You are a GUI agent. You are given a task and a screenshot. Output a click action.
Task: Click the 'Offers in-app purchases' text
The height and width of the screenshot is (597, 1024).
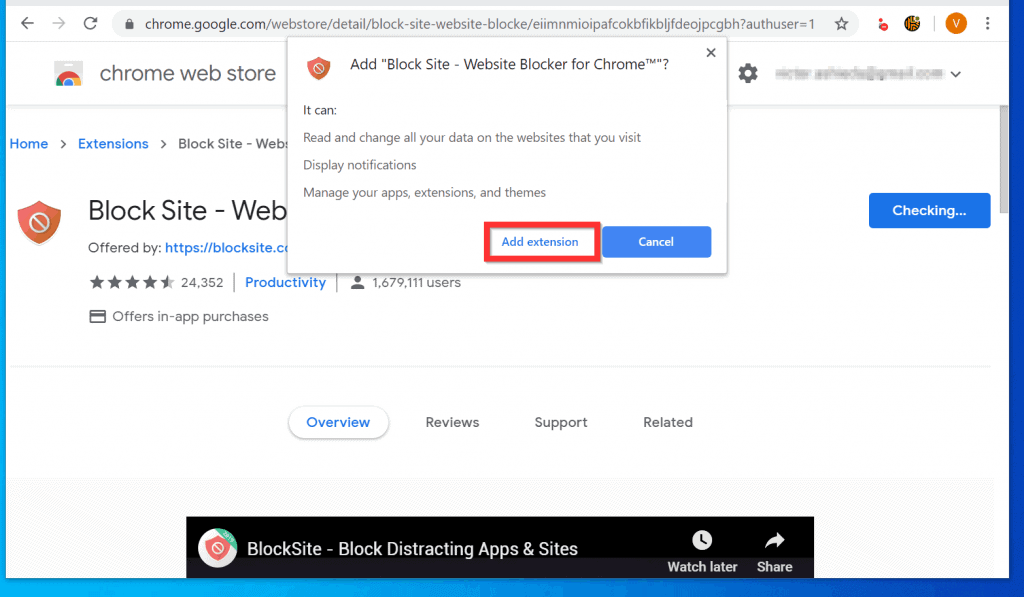point(190,317)
